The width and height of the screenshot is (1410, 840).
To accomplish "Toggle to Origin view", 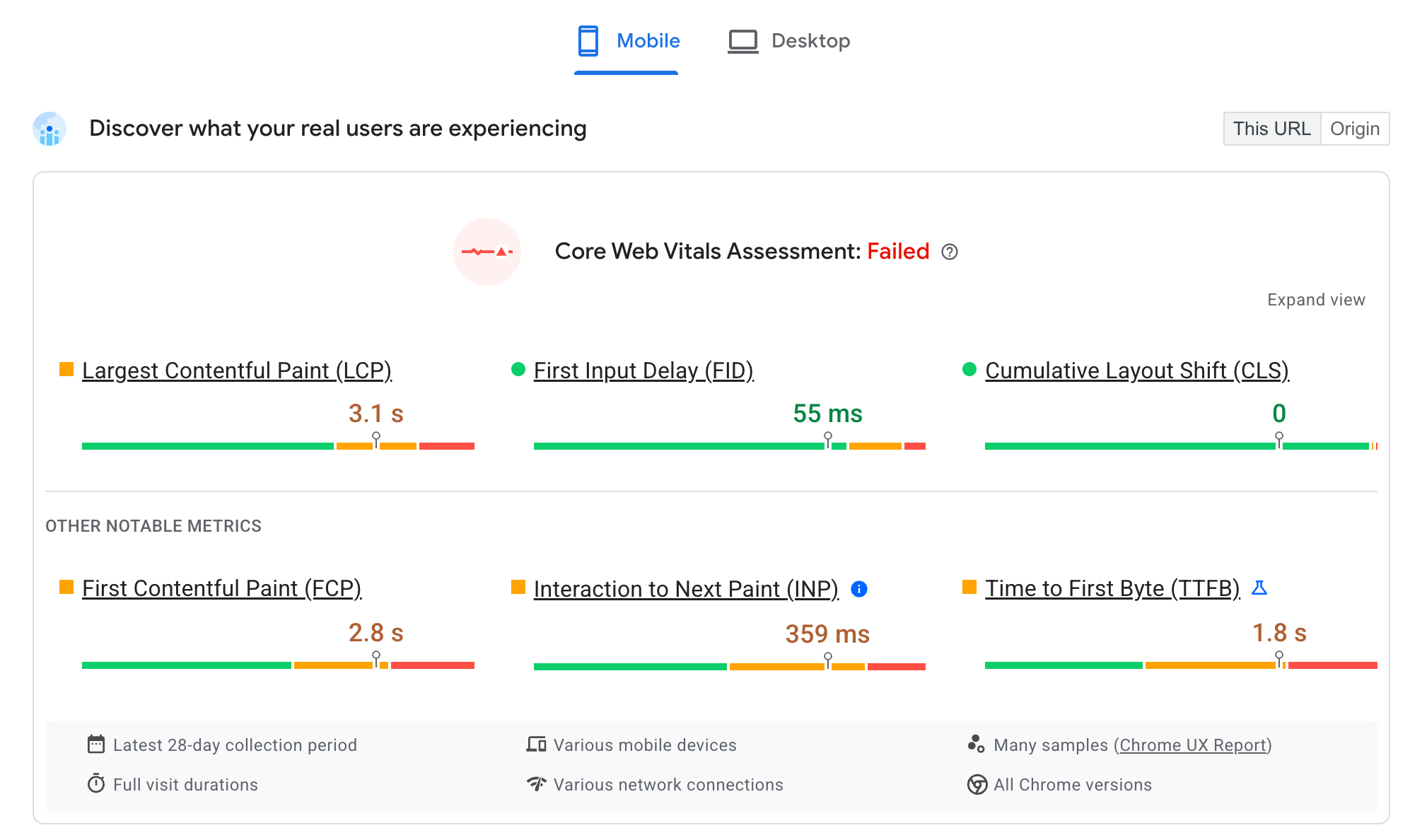I will pyautogui.click(x=1356, y=128).
